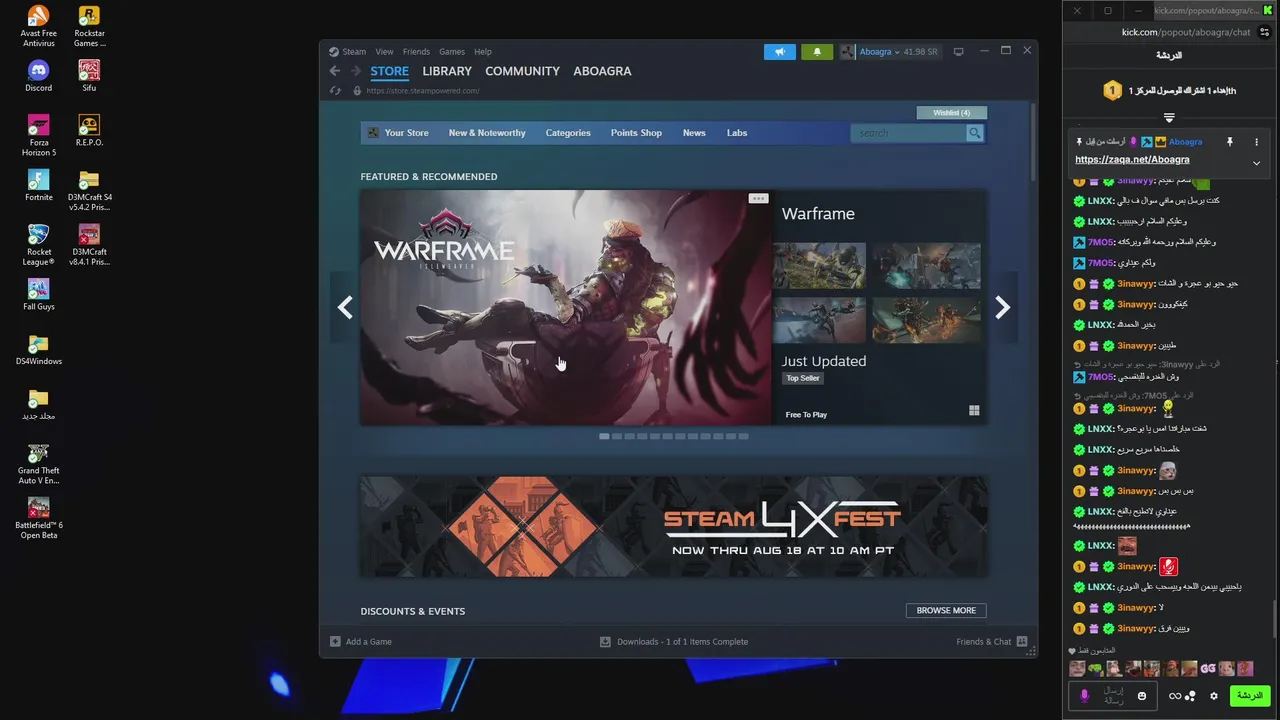The height and width of the screenshot is (720, 1280).
Task: Switch to the LIBRARY tab
Action: (447, 71)
